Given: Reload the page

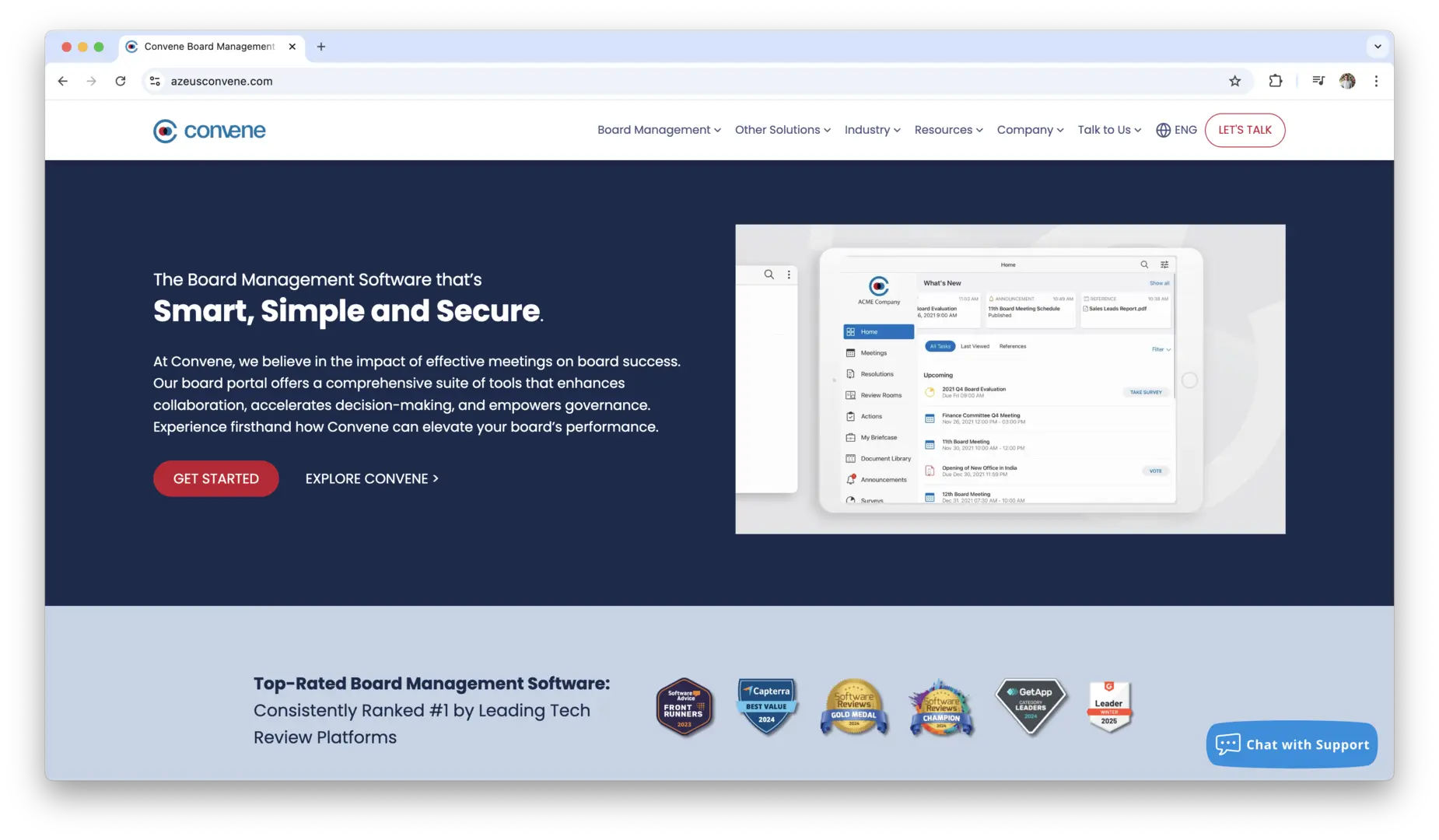Looking at the screenshot, I should [x=121, y=81].
